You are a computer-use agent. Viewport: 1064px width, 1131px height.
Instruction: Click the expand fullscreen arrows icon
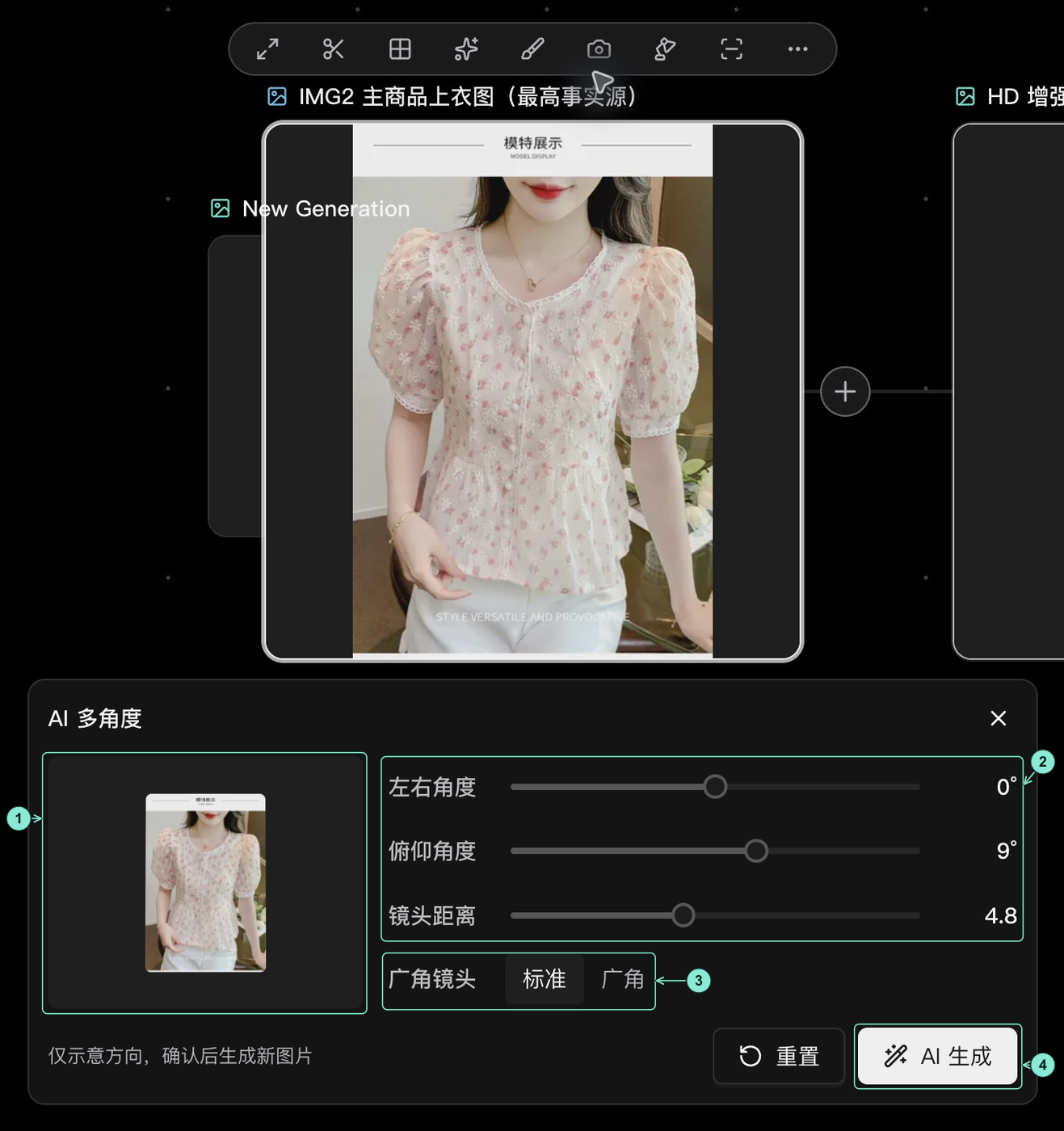coord(267,49)
